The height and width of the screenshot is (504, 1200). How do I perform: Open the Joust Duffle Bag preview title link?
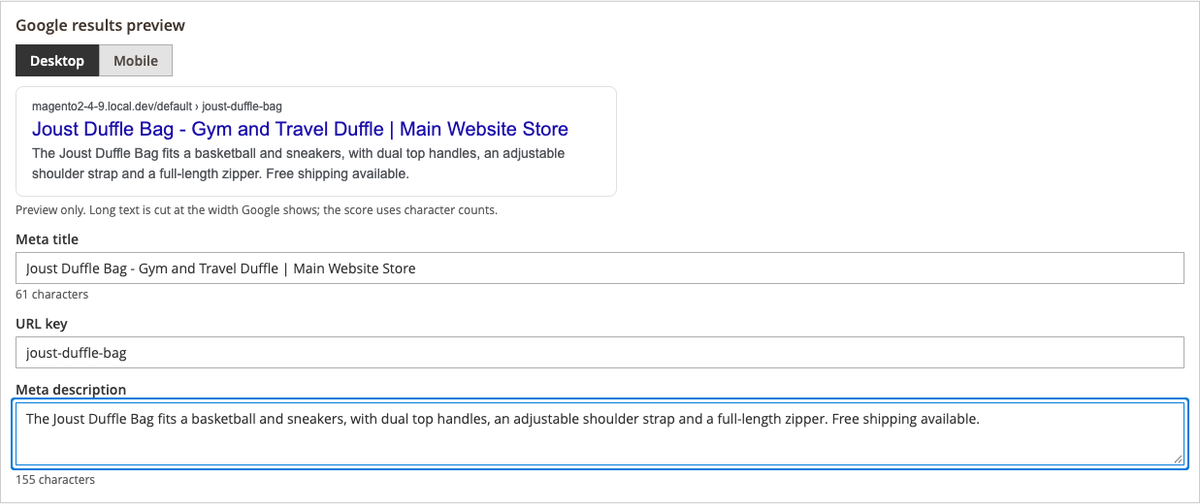(300, 129)
